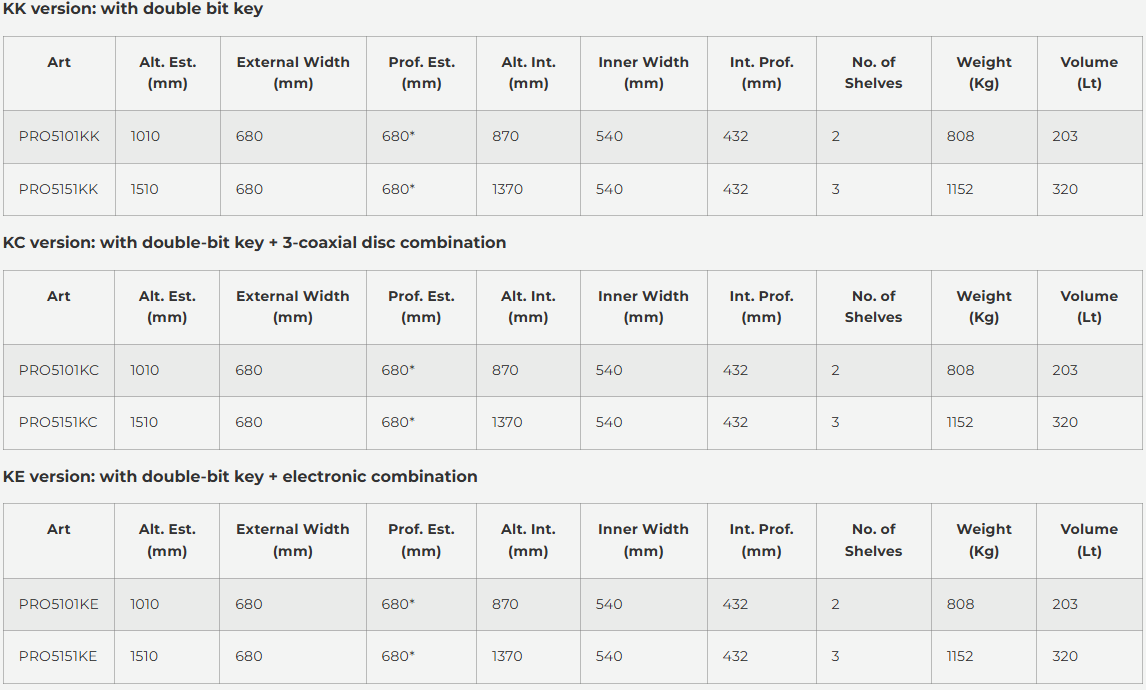Click the PRO5101KC article code
The width and height of the screenshot is (1146, 690).
point(58,371)
